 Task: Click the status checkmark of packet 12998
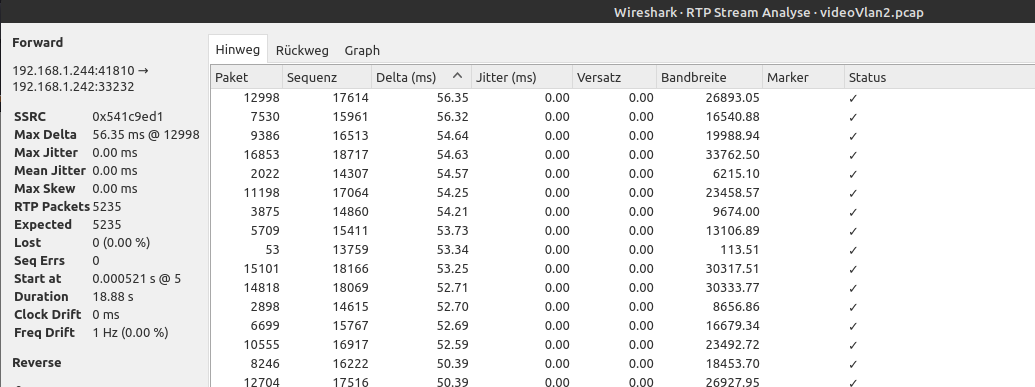tap(853, 98)
